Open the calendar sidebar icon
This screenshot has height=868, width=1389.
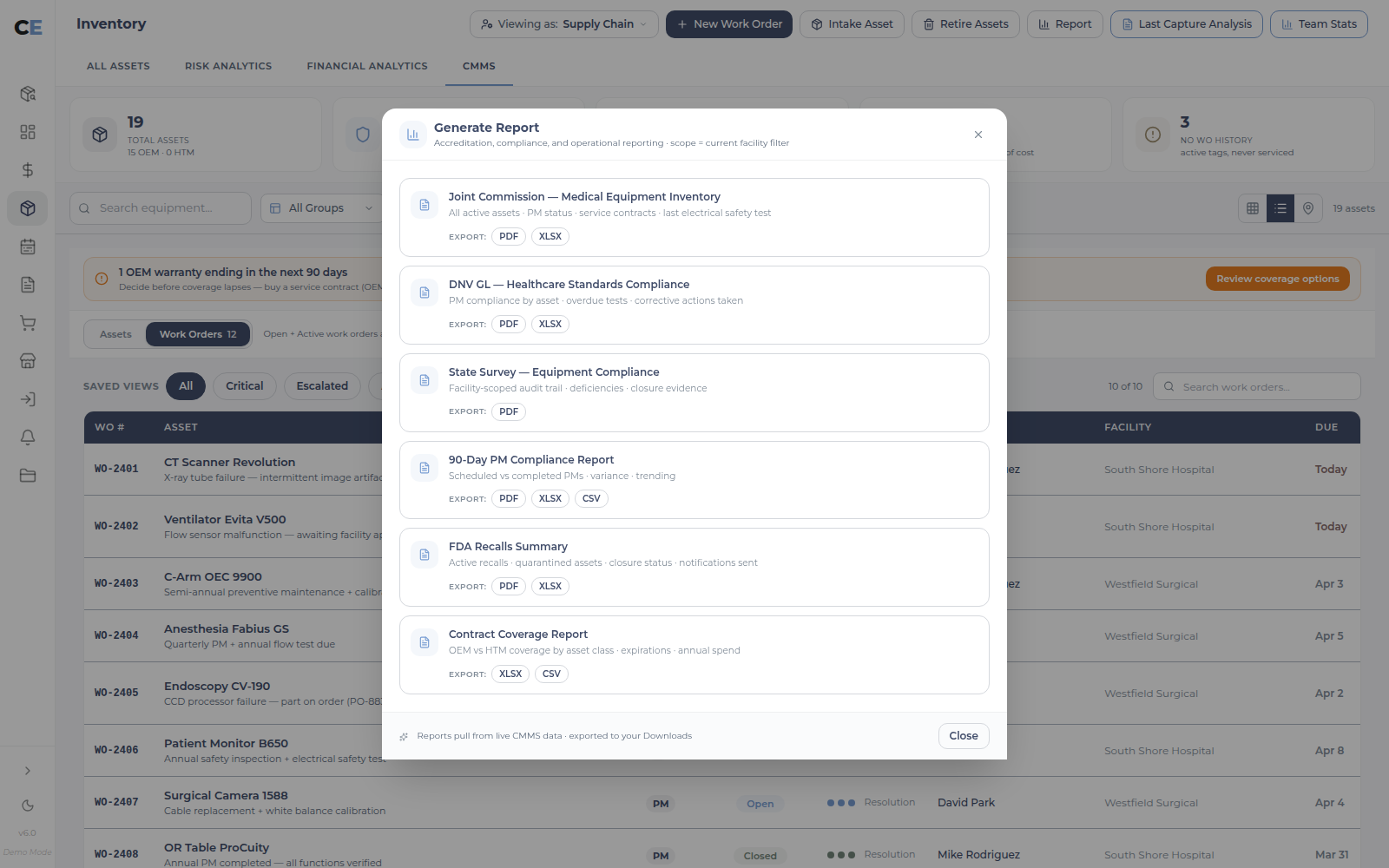28,247
